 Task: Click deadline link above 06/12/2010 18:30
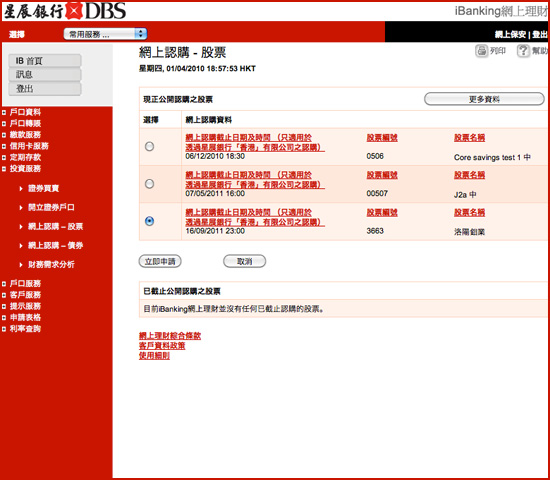(255, 142)
